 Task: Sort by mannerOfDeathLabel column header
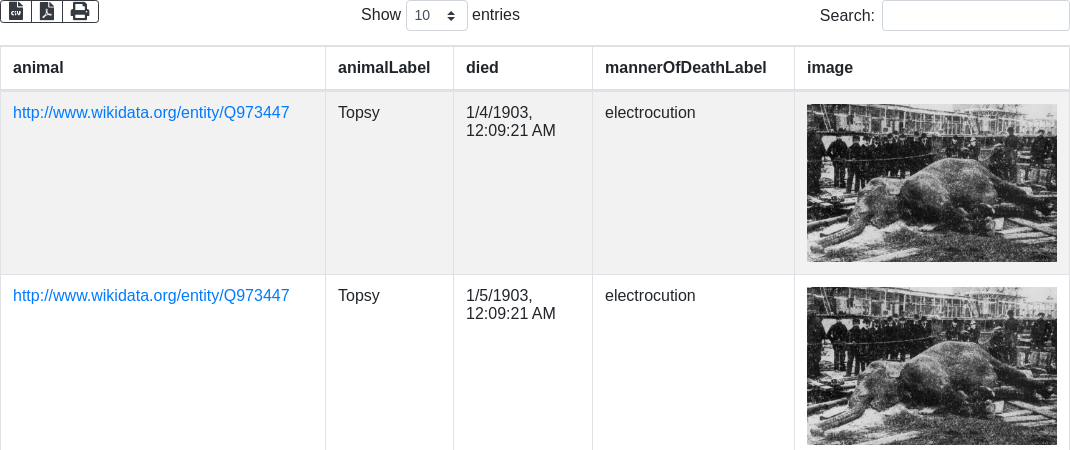coord(685,68)
